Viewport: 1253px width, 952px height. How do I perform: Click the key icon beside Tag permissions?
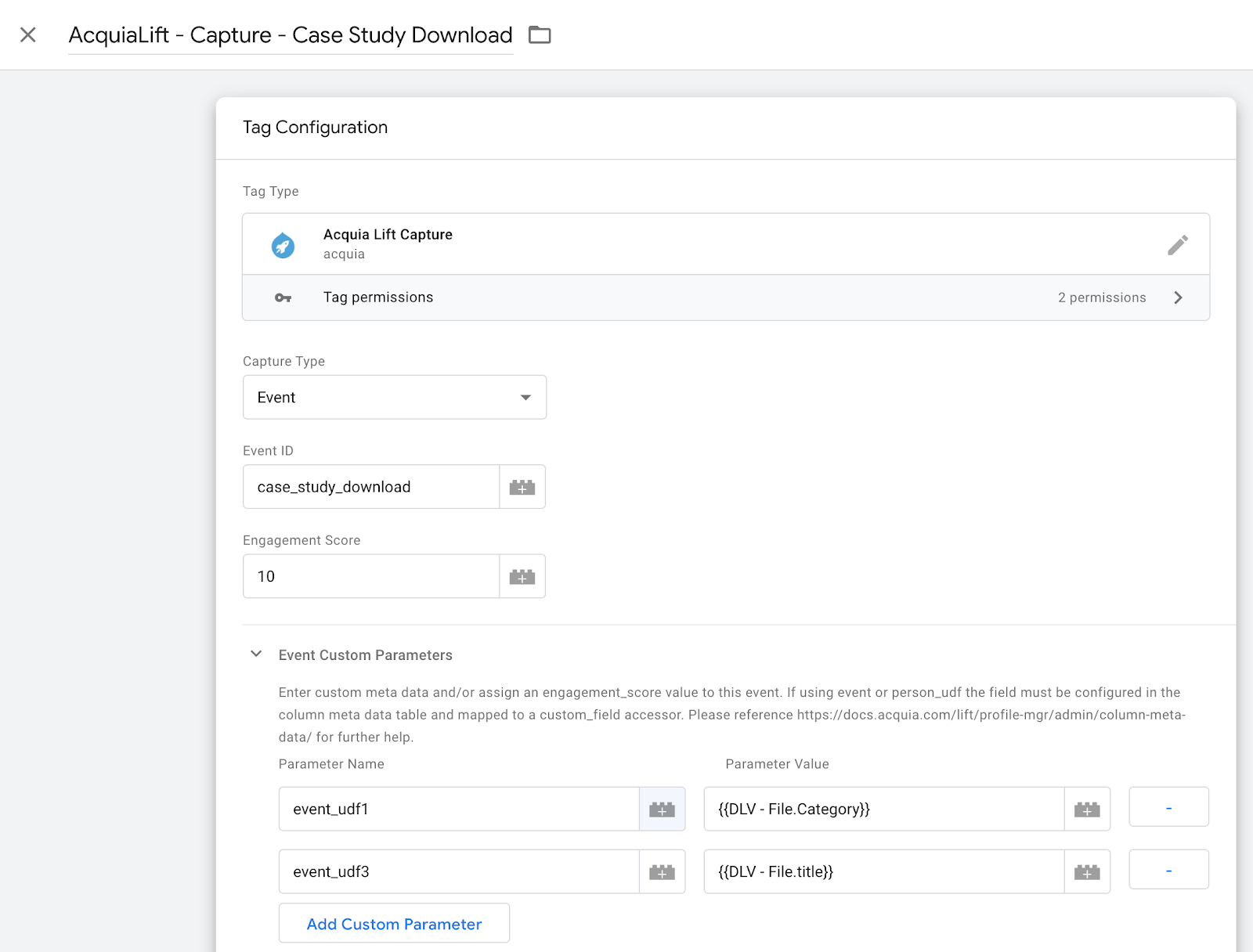click(283, 297)
